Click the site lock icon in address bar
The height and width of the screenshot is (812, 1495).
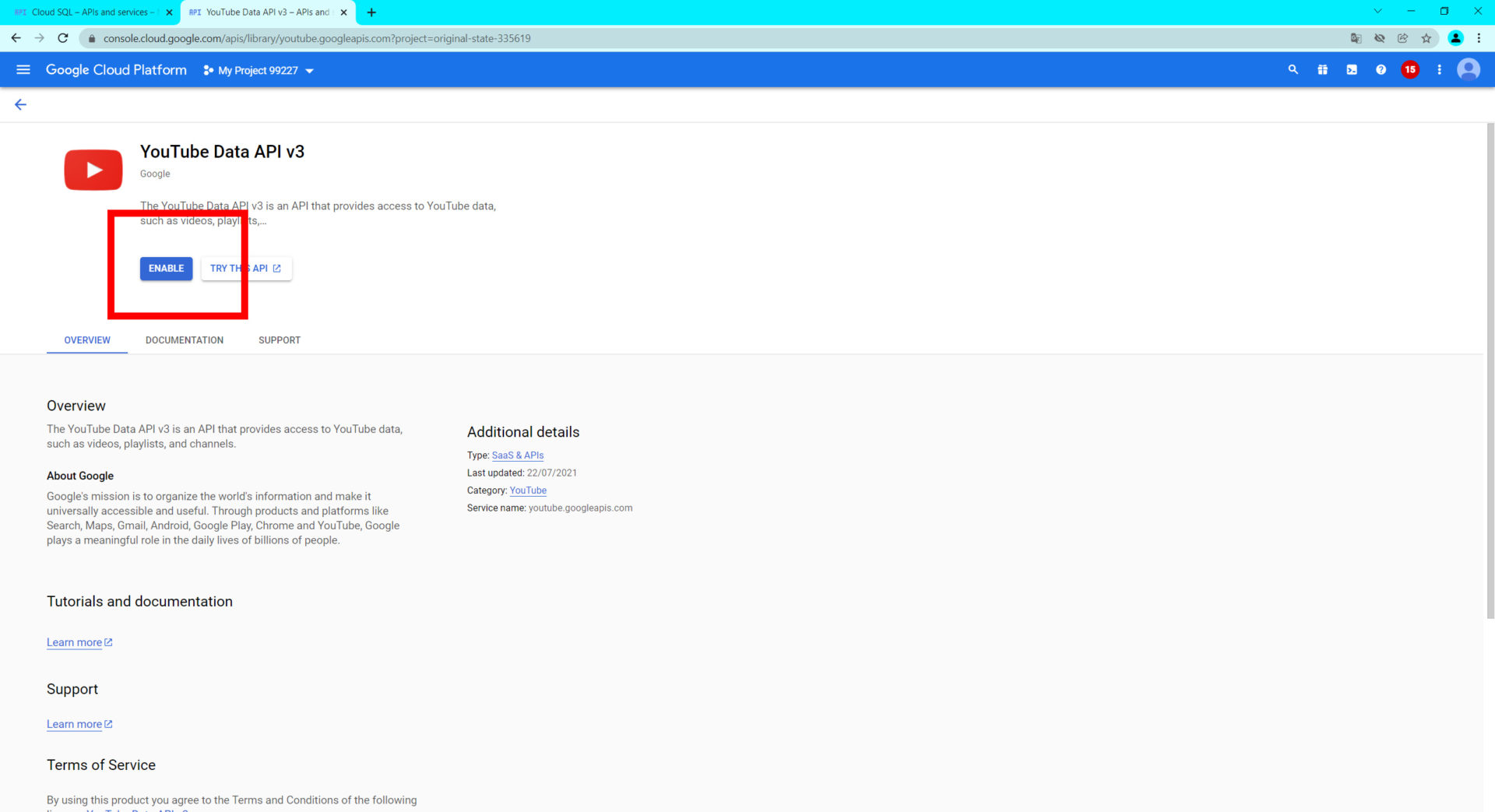tap(92, 38)
